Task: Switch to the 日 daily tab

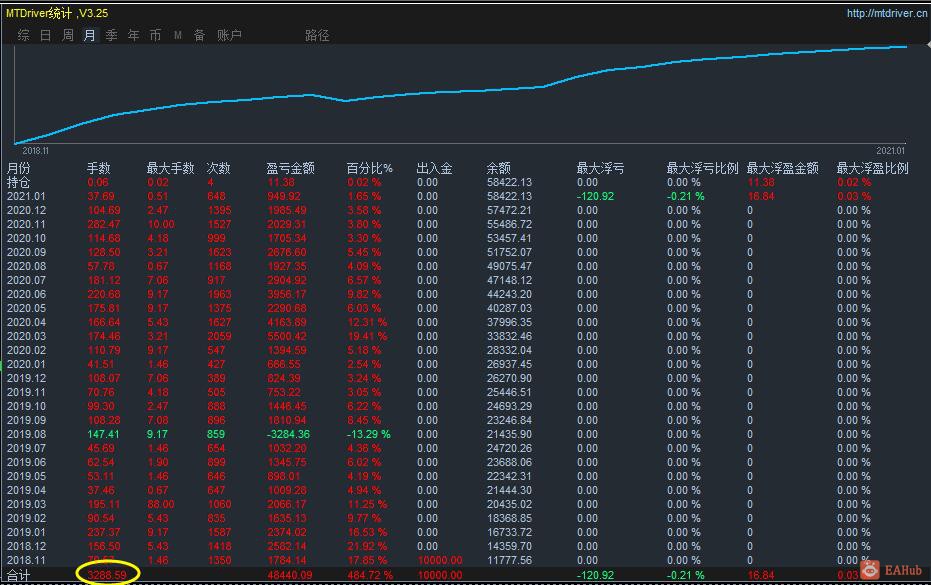Action: (46, 35)
